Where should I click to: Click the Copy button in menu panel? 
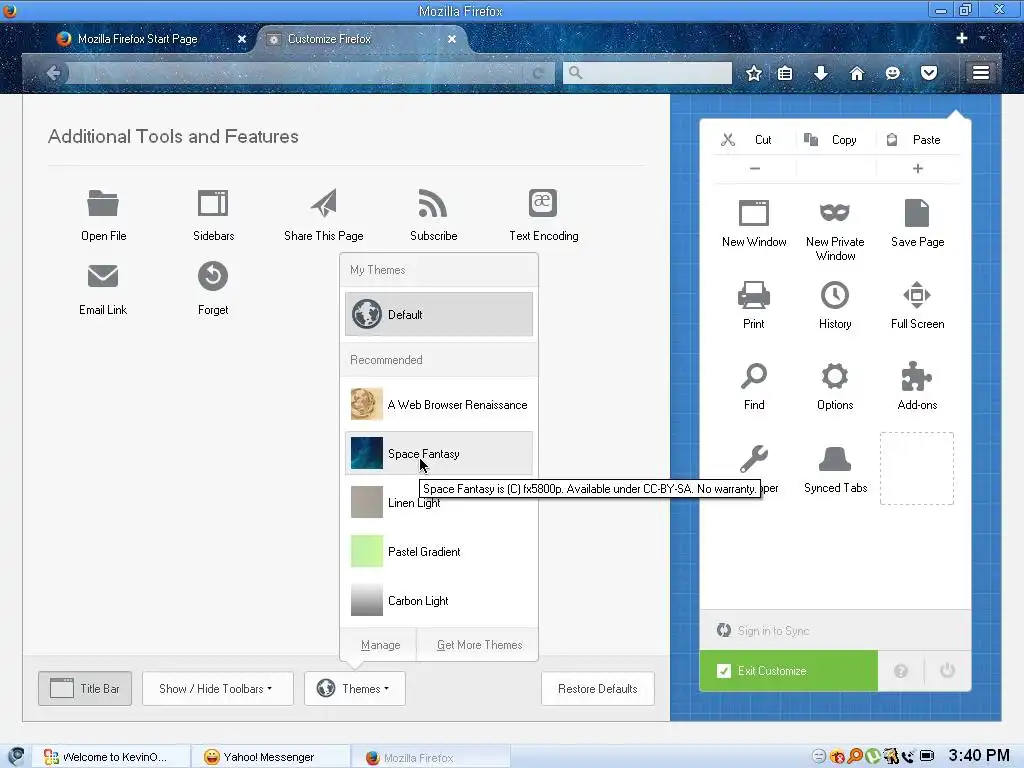click(x=835, y=139)
